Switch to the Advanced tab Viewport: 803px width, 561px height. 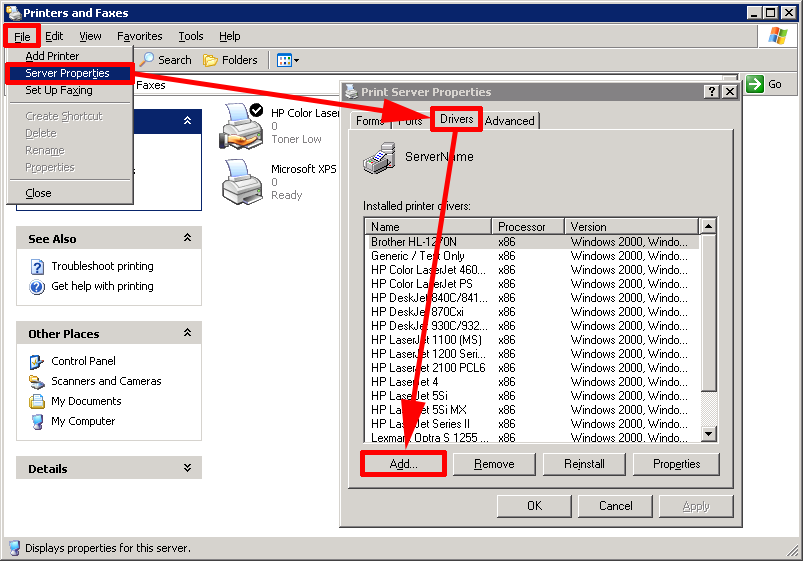click(510, 121)
